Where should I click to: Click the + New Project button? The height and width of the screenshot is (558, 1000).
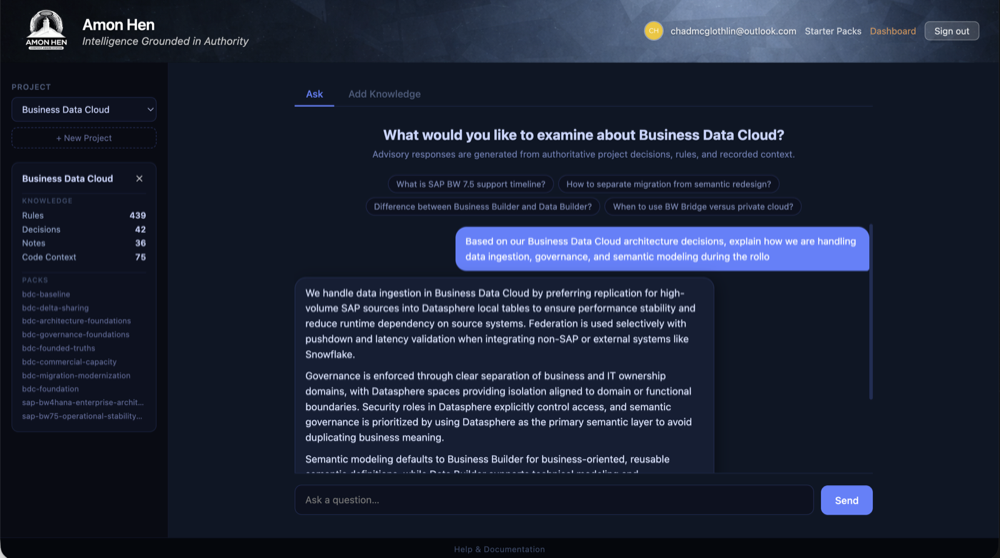[84, 138]
